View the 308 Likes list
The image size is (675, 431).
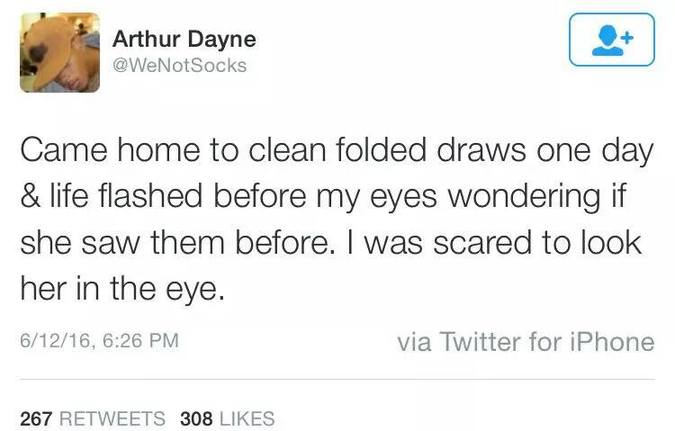point(226,419)
